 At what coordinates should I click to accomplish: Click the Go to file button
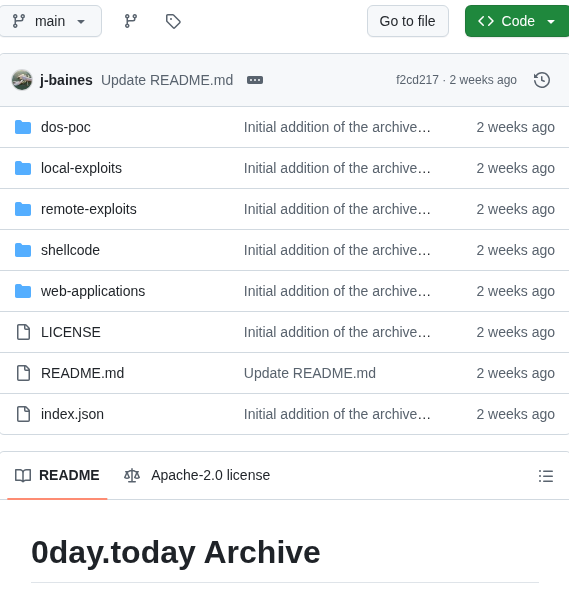(408, 21)
